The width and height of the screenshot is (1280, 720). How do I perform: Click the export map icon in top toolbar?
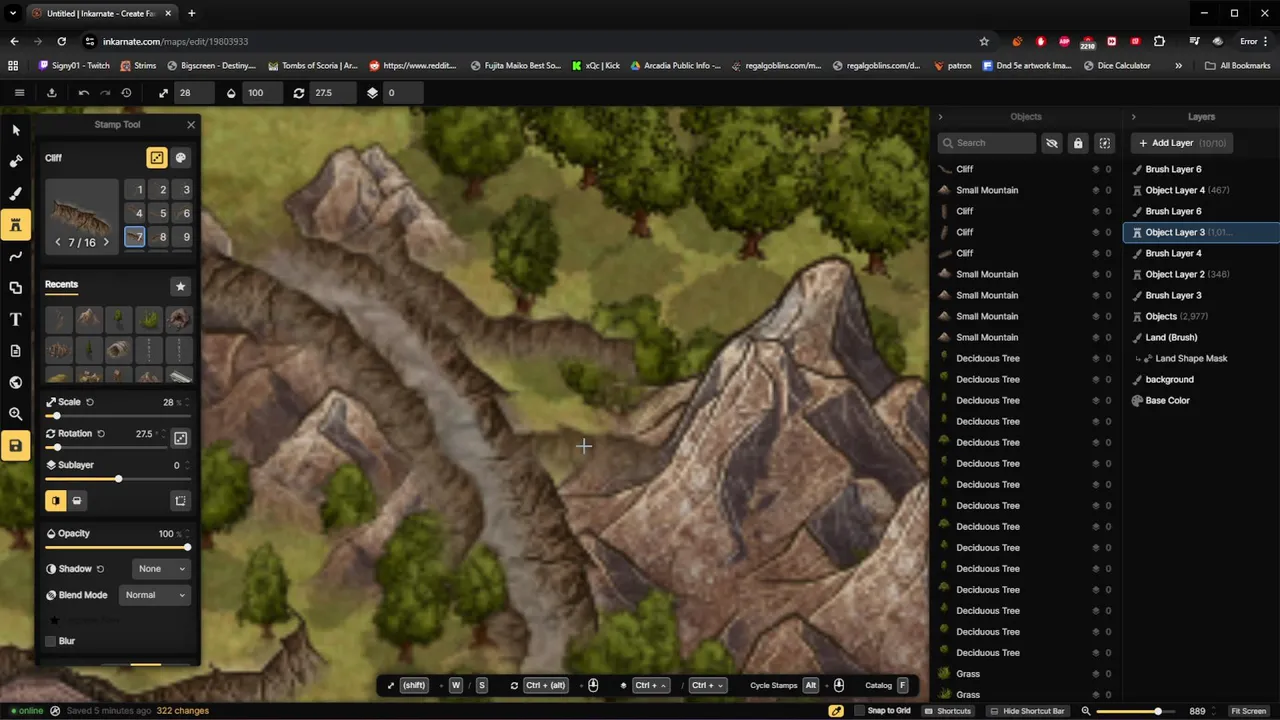pos(52,92)
